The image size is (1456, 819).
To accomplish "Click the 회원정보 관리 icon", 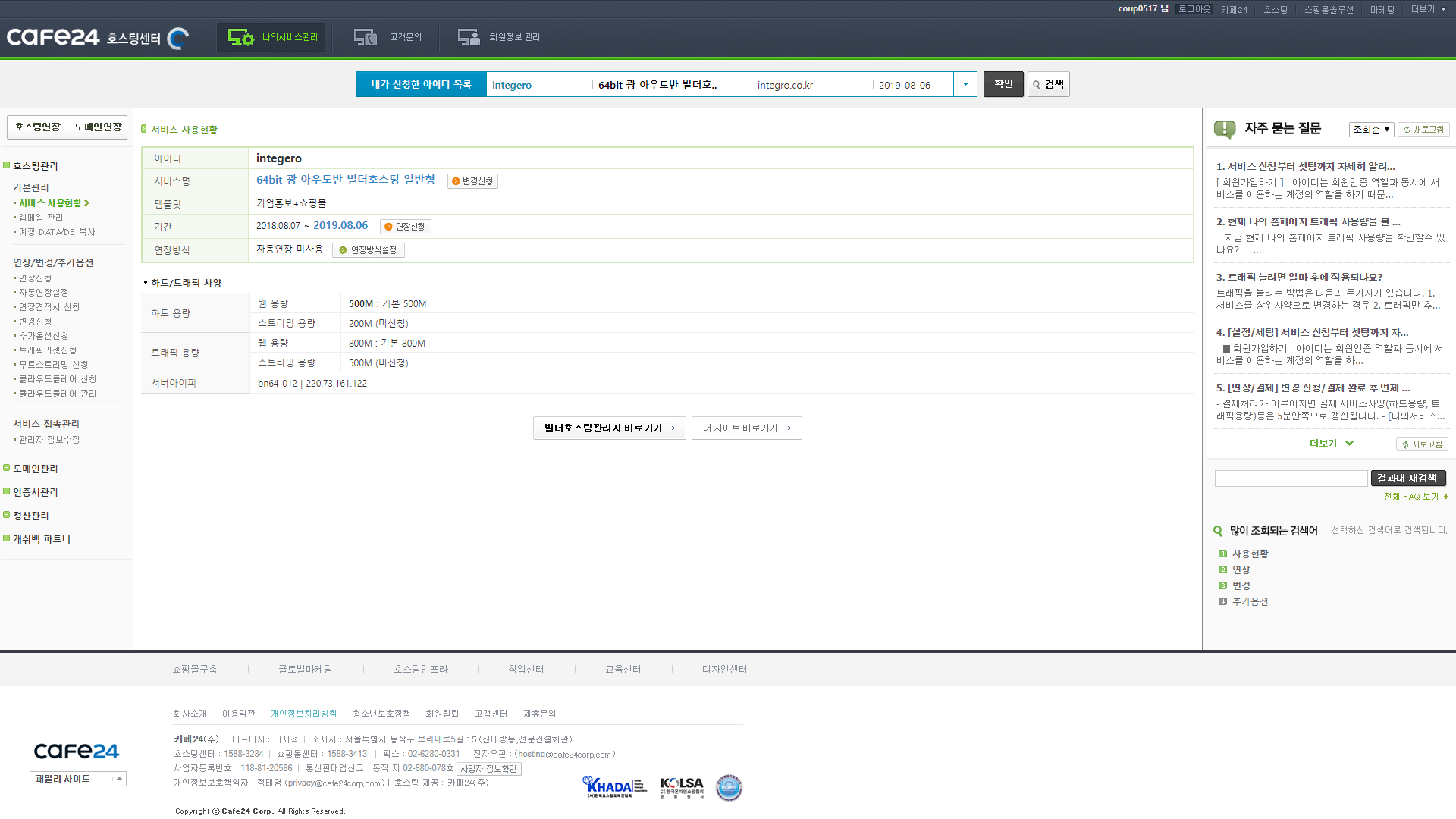I will point(469,37).
